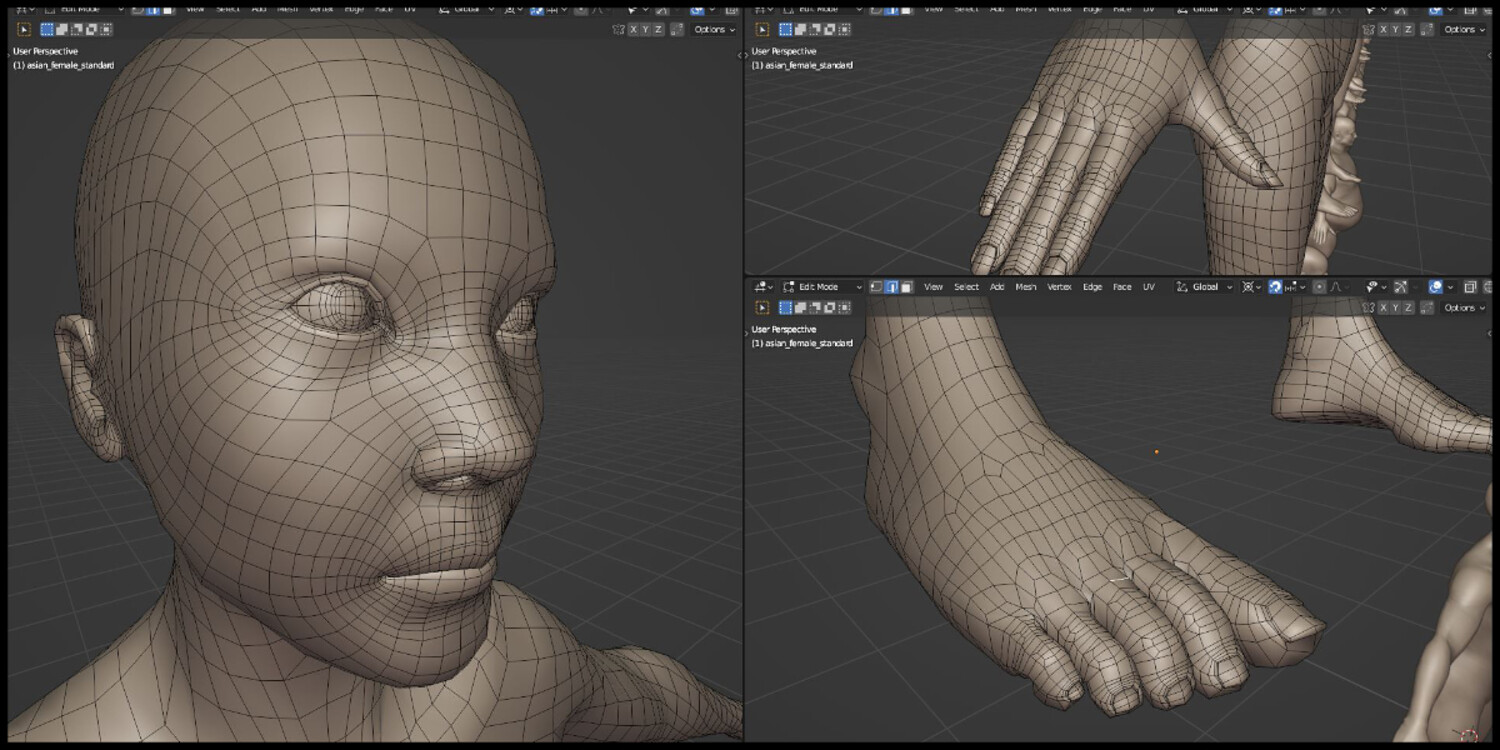Enable Y axis mirror in foot viewport

(1395, 308)
